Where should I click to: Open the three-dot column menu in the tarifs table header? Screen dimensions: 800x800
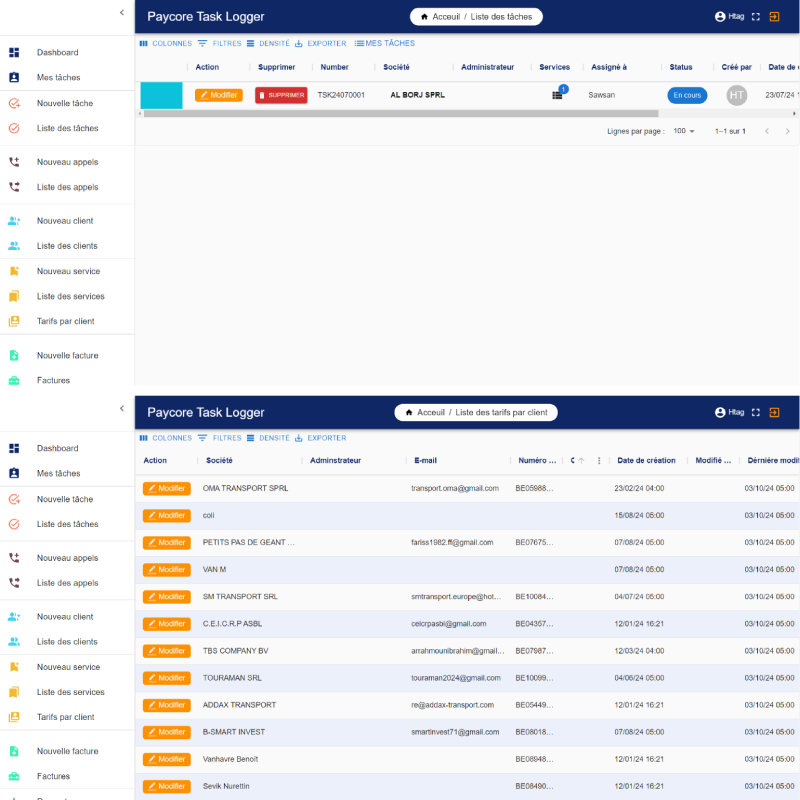pyautogui.click(x=599, y=461)
